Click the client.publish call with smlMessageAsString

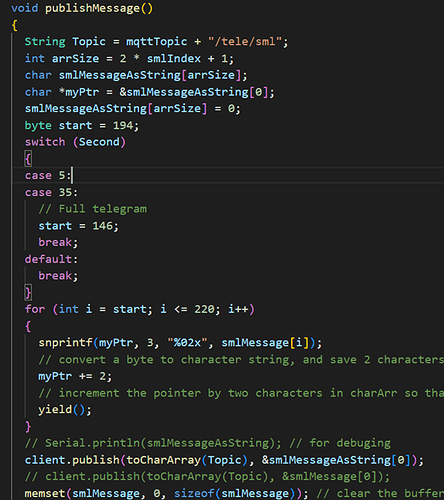[x=224, y=460]
